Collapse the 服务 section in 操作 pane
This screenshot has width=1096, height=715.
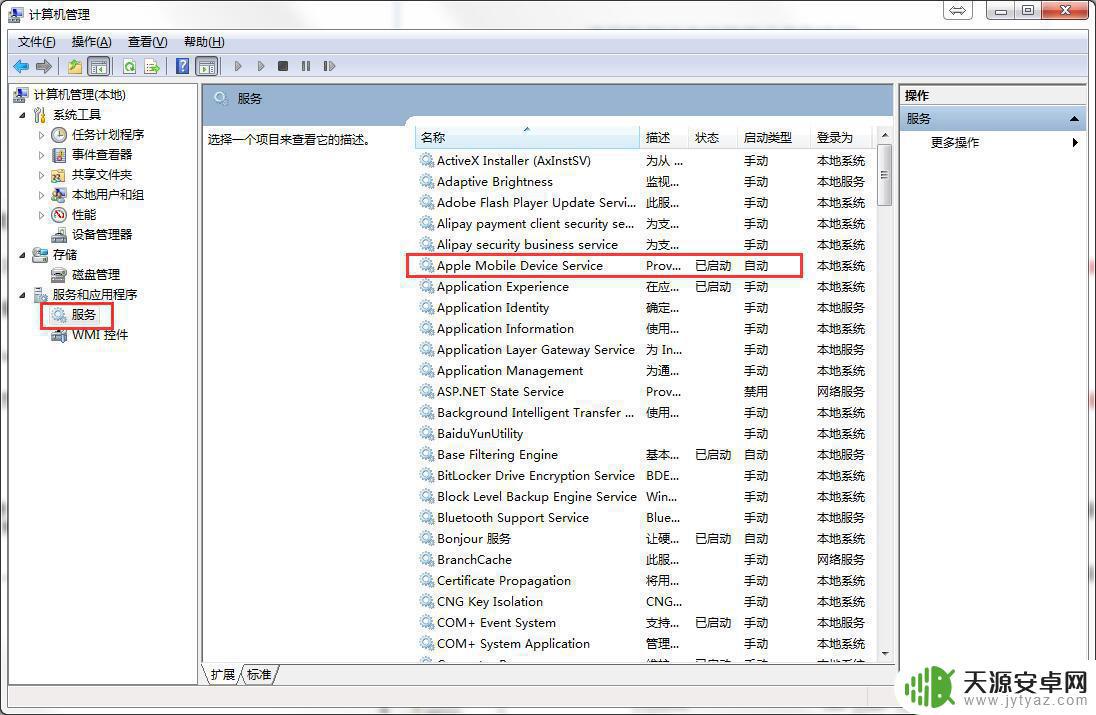[x=1074, y=119]
